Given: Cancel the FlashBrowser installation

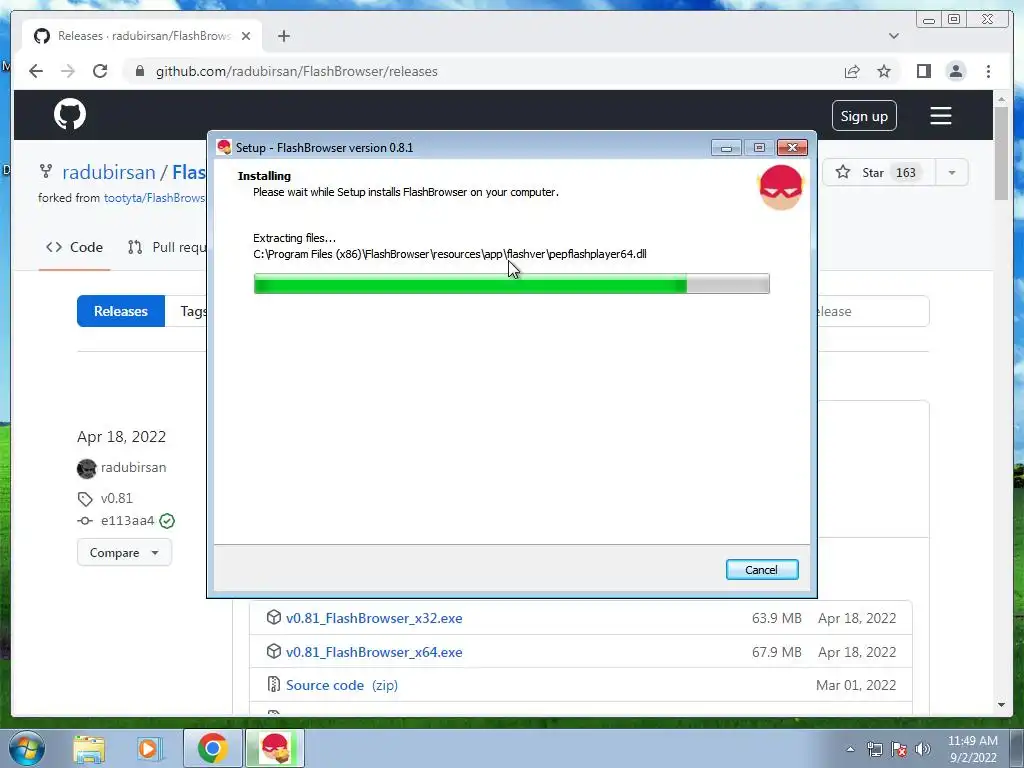Looking at the screenshot, I should point(761,569).
